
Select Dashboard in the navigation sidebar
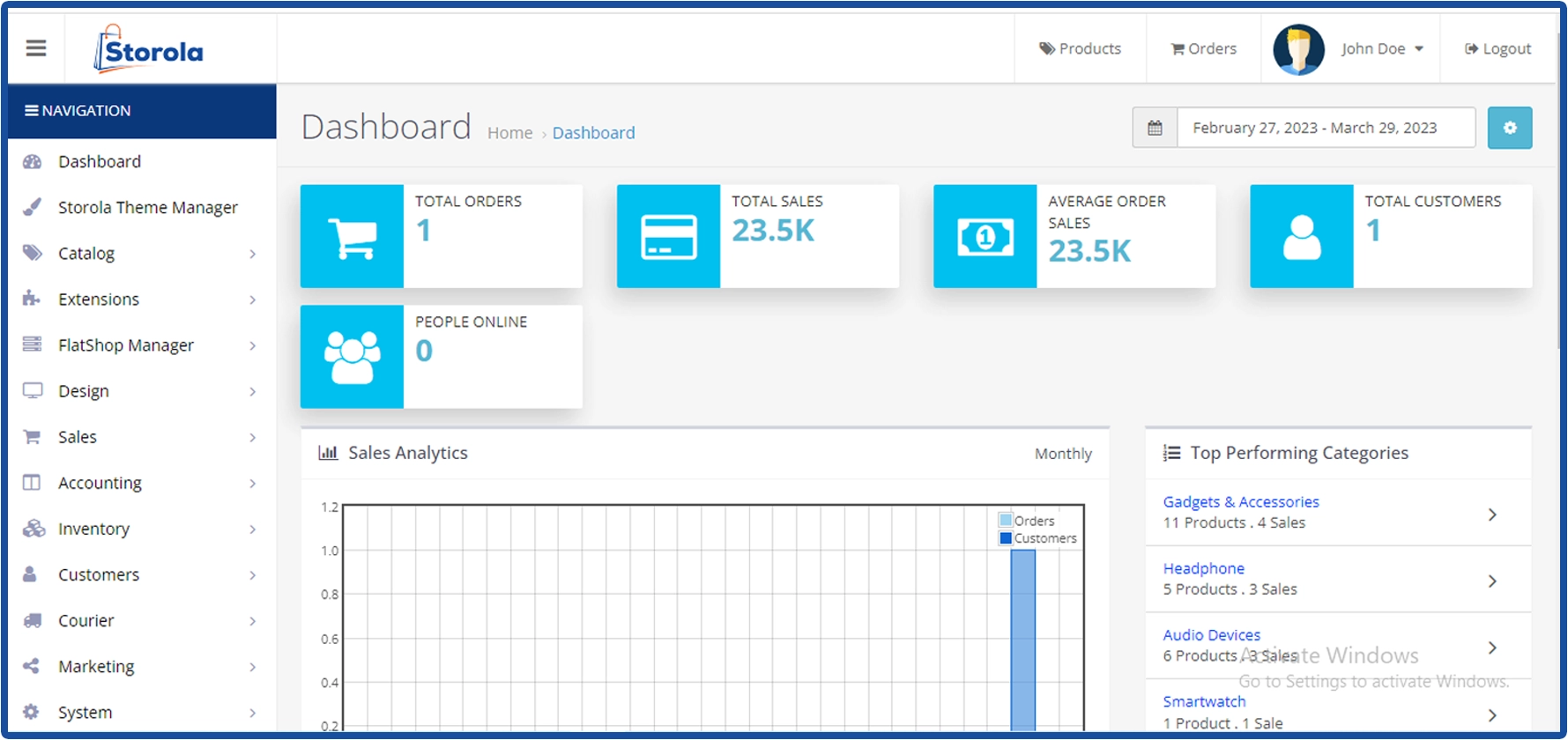click(x=99, y=162)
